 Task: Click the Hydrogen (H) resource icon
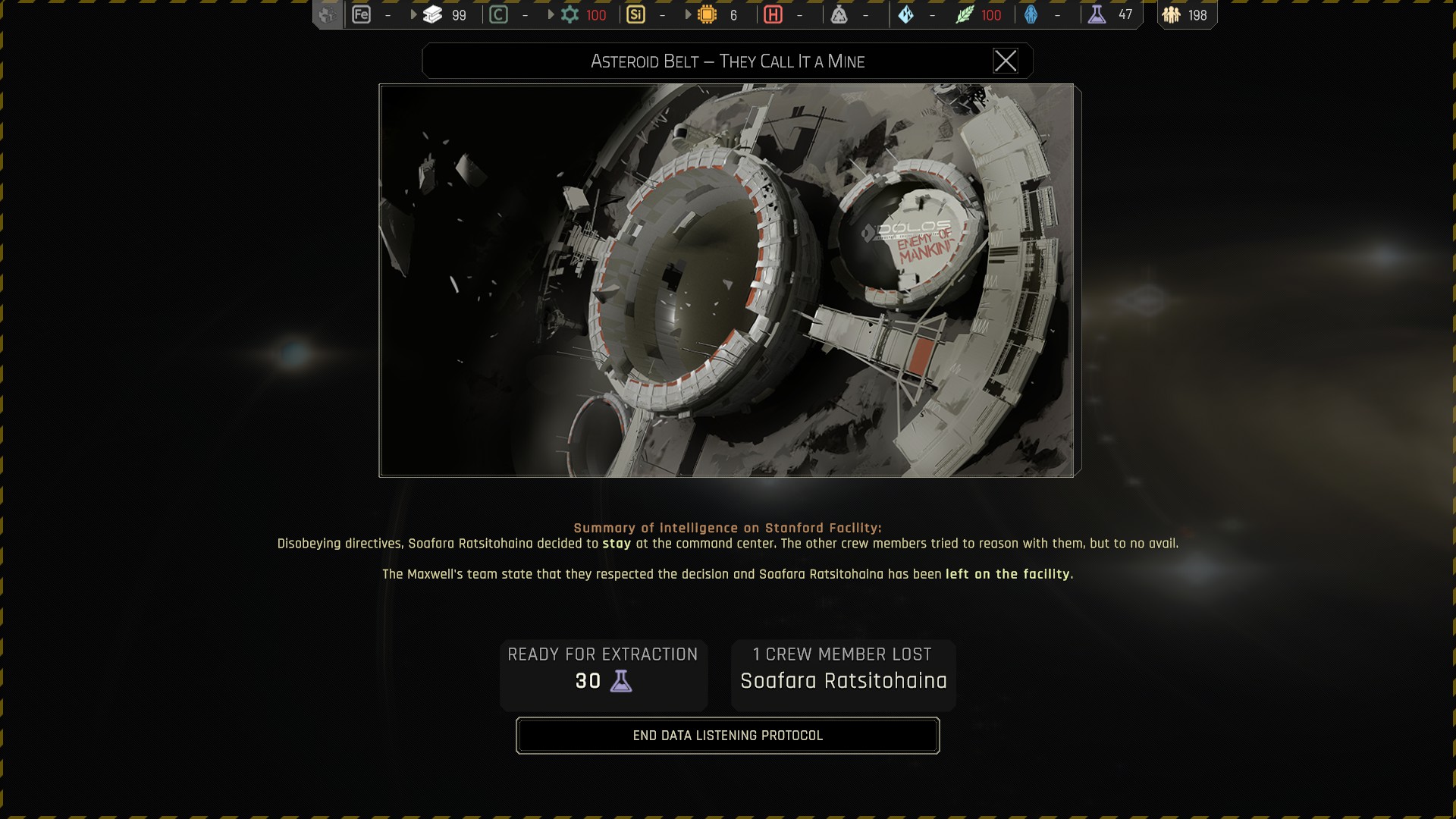(x=773, y=14)
